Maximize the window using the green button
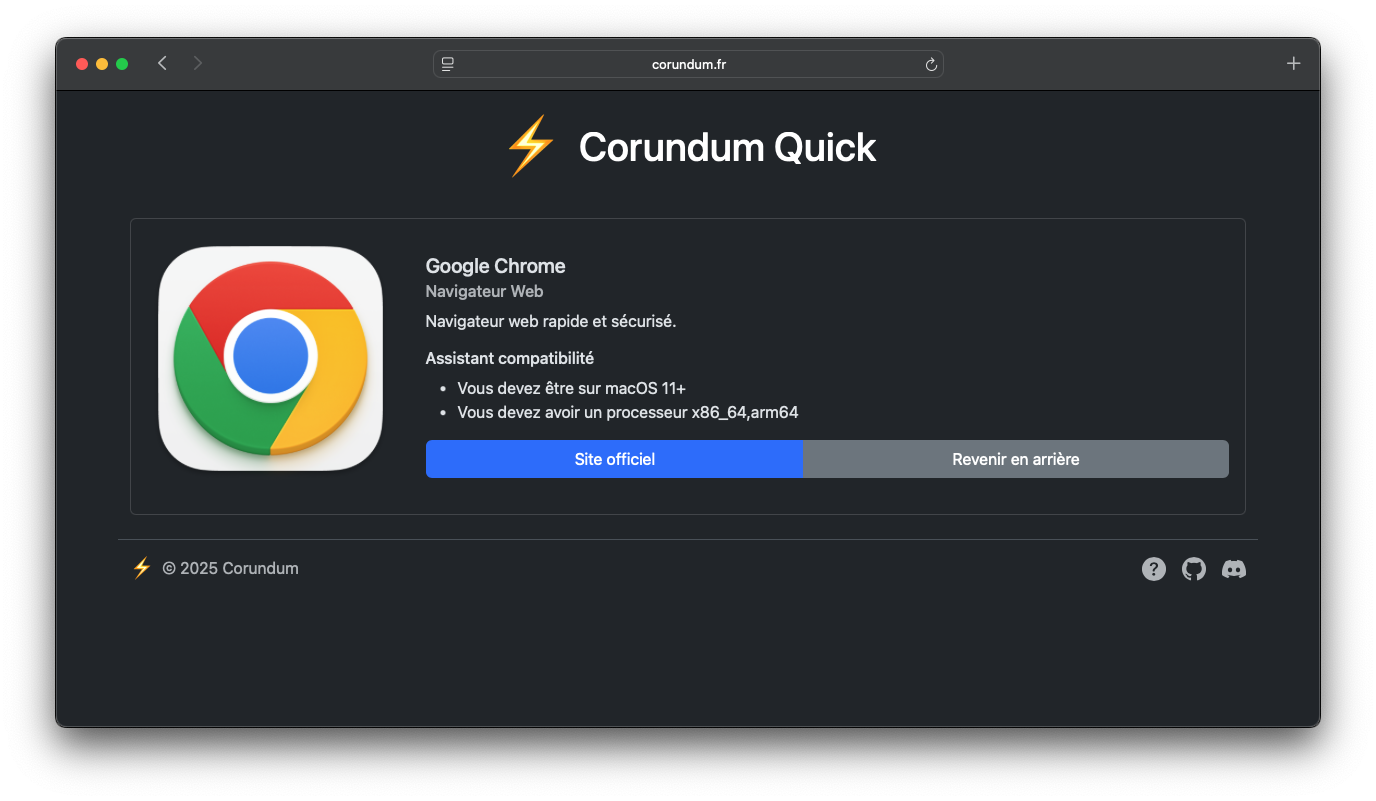The width and height of the screenshot is (1376, 801). pos(122,64)
